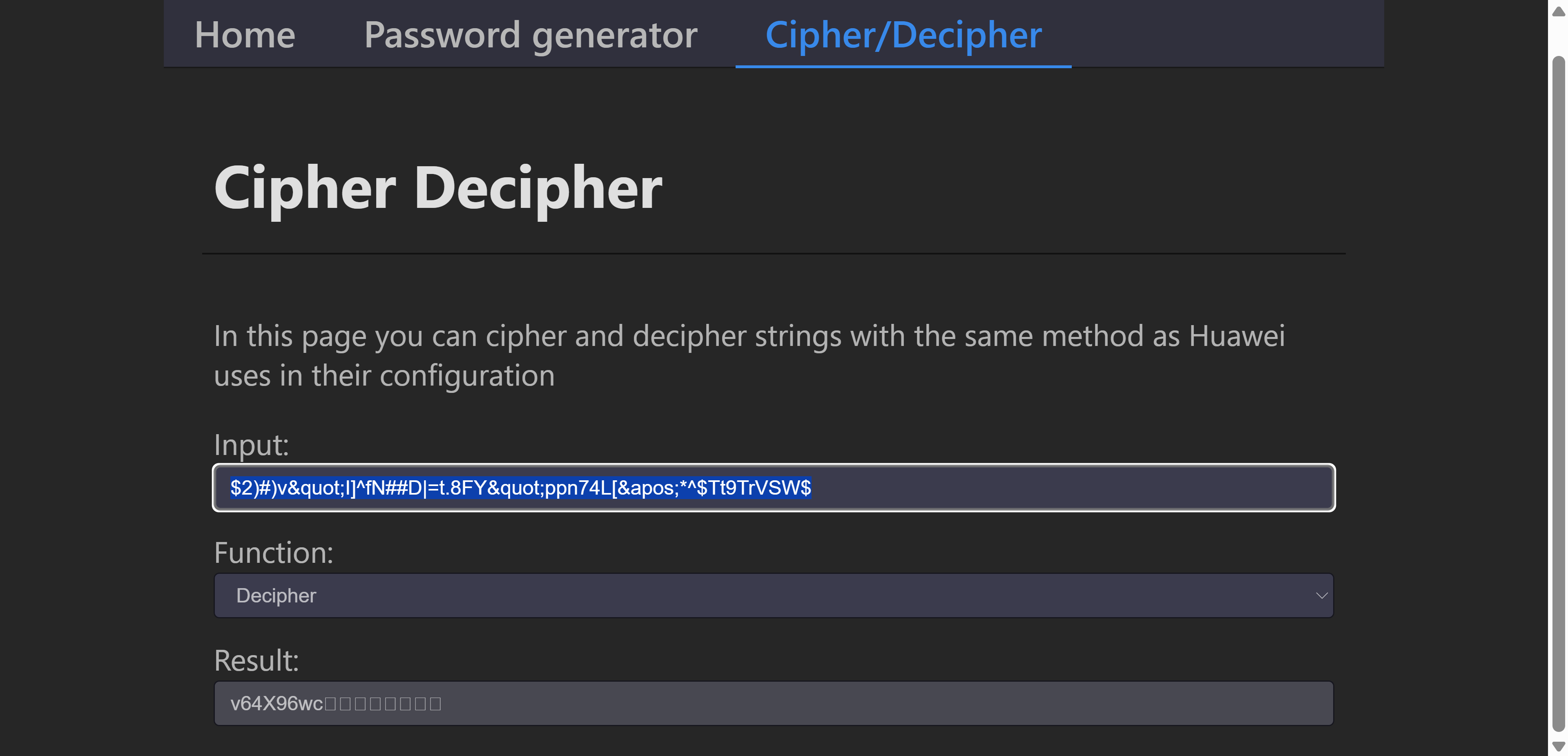Click the Result: label
1568x756 pixels.
256,660
